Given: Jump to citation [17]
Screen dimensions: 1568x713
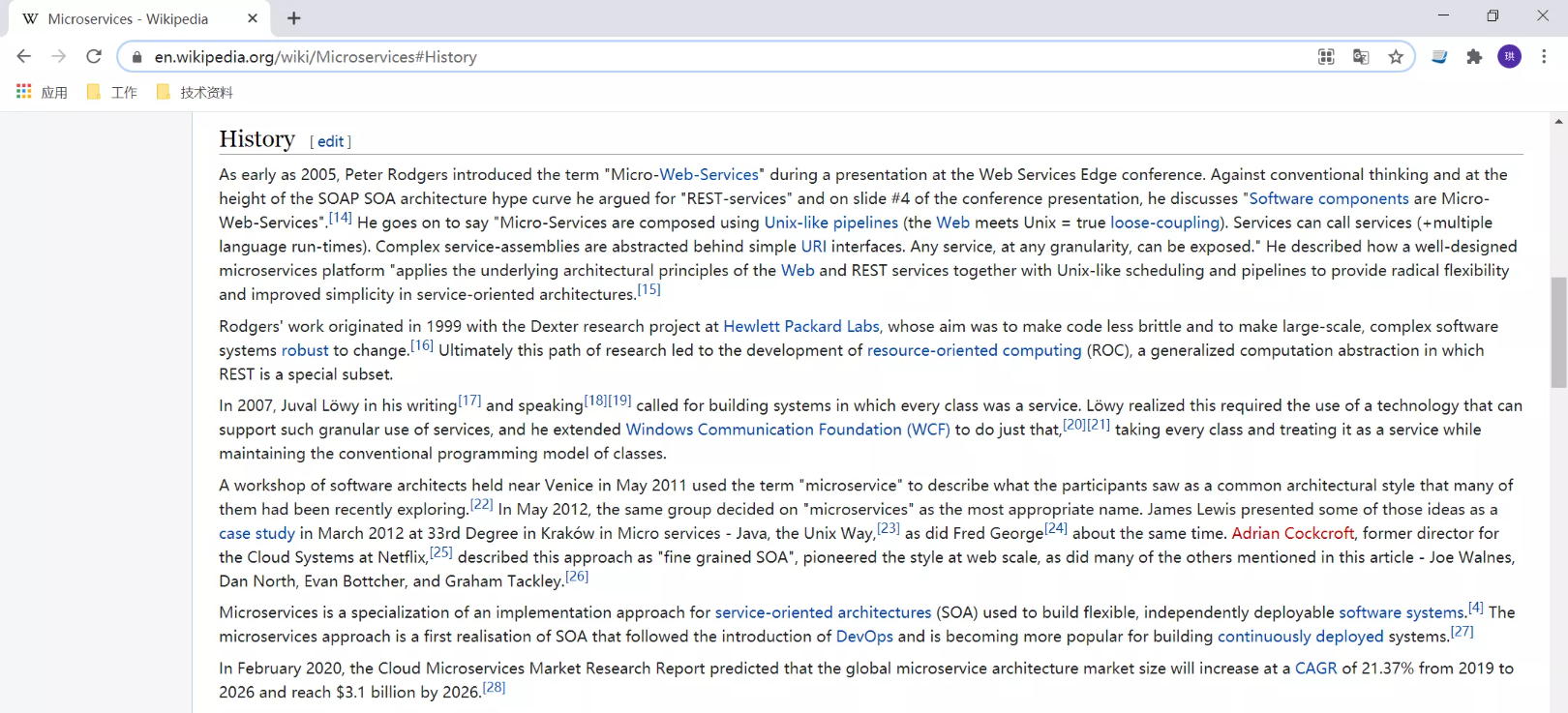Looking at the screenshot, I should click(469, 401).
